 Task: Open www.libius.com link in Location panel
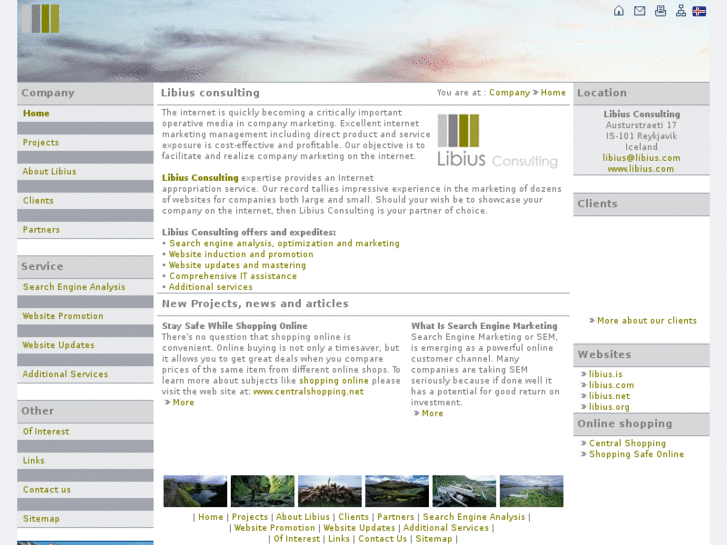[641, 169]
